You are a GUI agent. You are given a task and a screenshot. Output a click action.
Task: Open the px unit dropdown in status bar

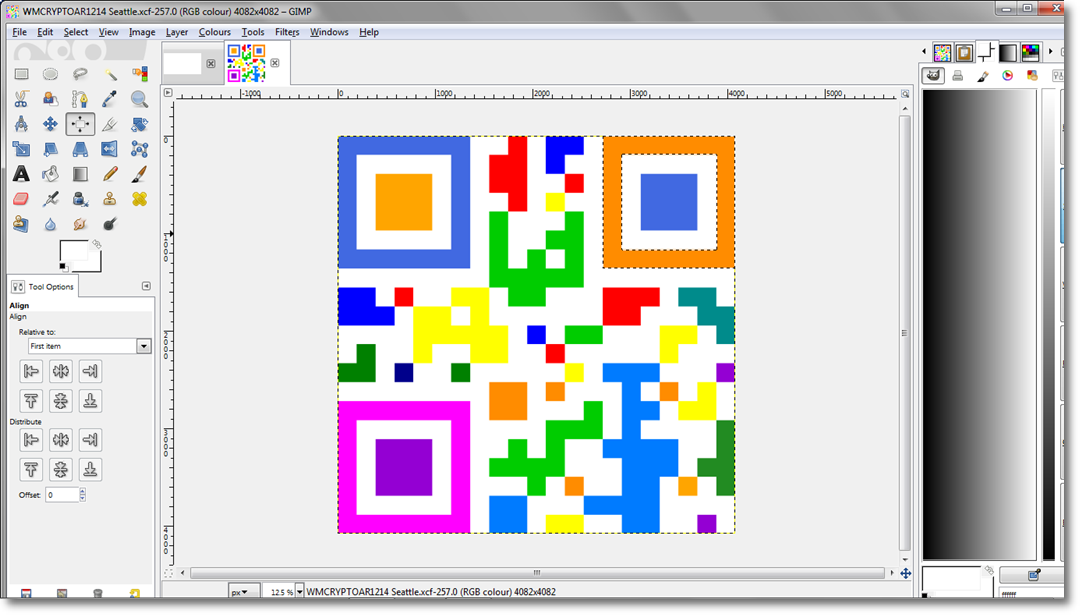click(244, 592)
